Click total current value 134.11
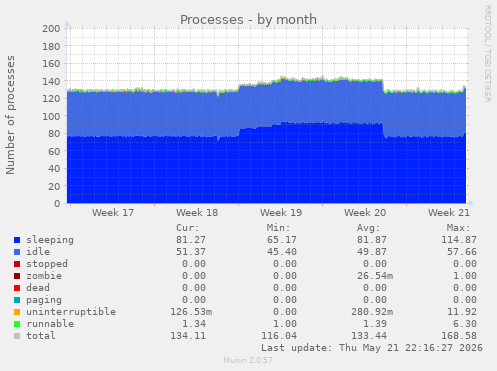 point(188,336)
